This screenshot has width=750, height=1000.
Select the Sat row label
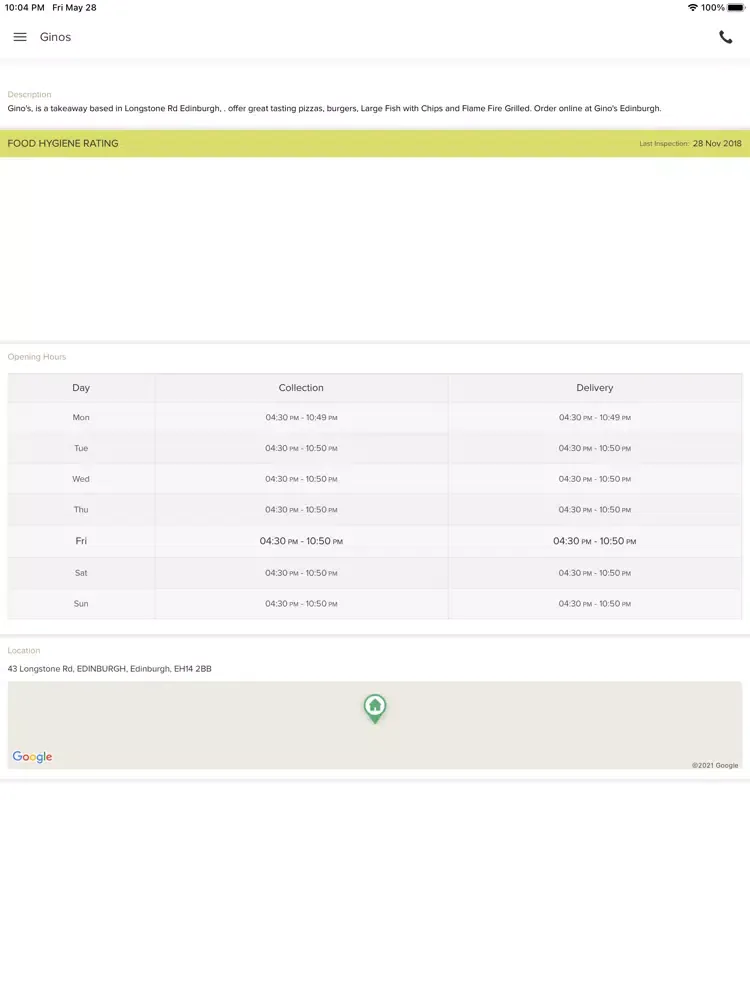[x=81, y=573]
